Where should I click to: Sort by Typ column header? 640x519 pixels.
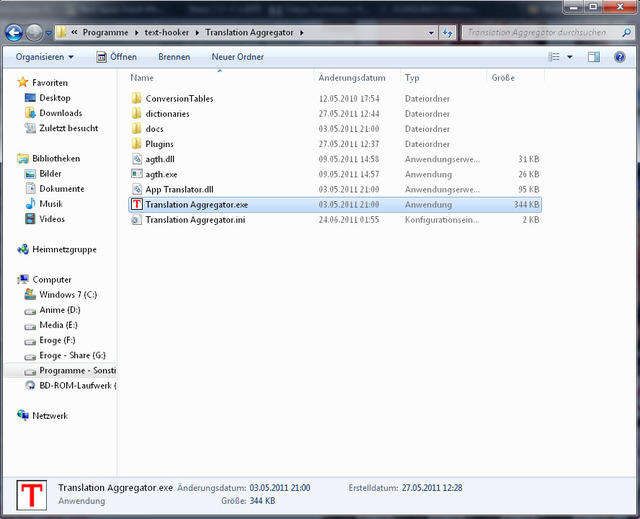pos(412,78)
